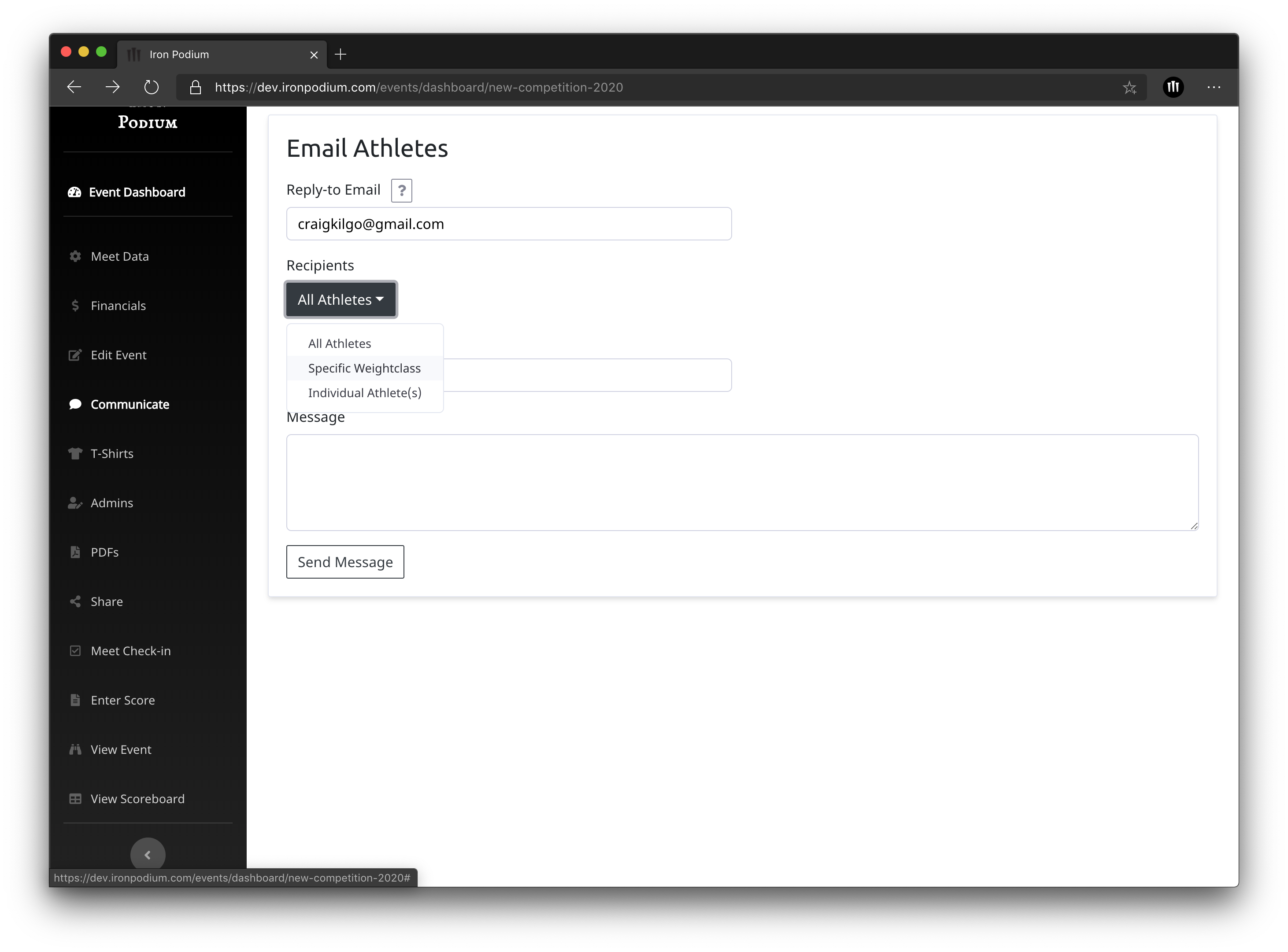The height and width of the screenshot is (952, 1288).
Task: Go to Edit Event page
Action: pos(119,355)
